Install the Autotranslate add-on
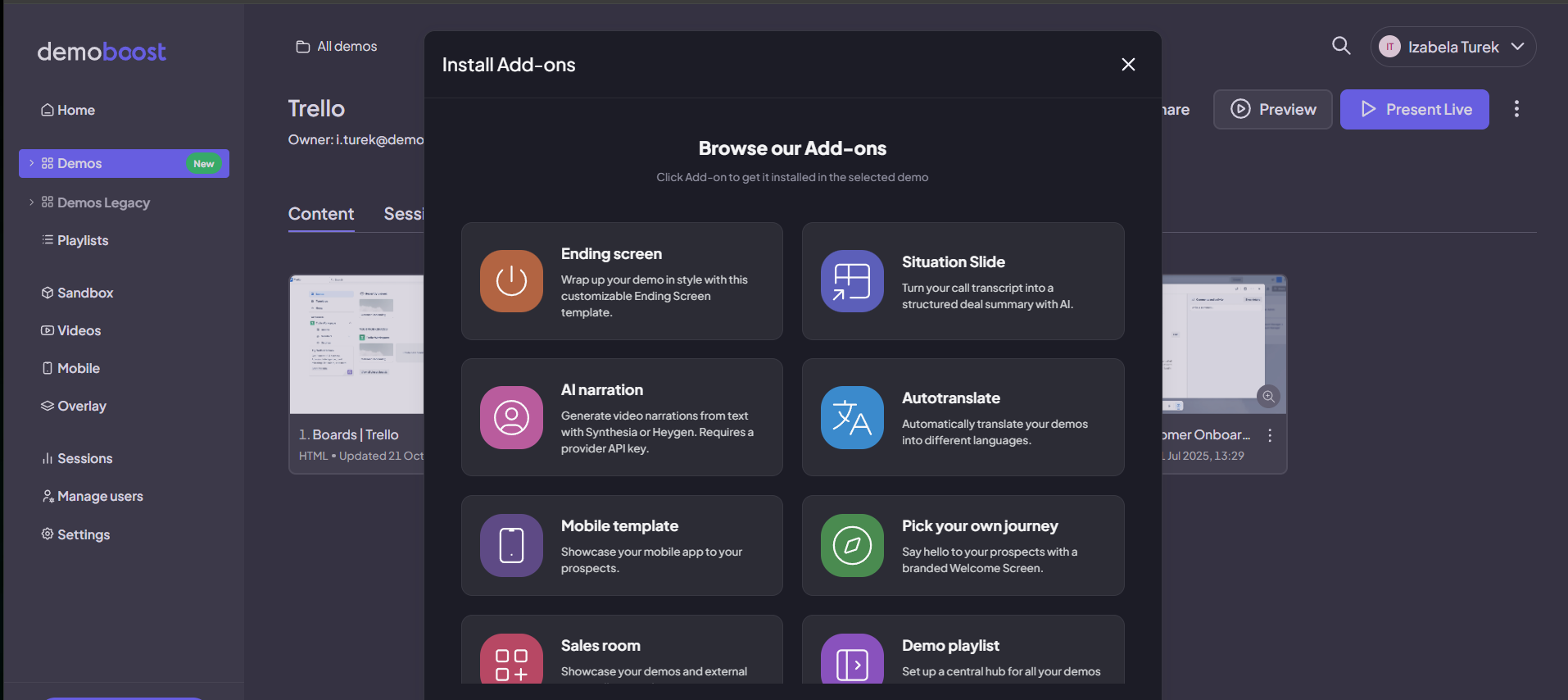Image resolution: width=1568 pixels, height=700 pixels. (963, 417)
